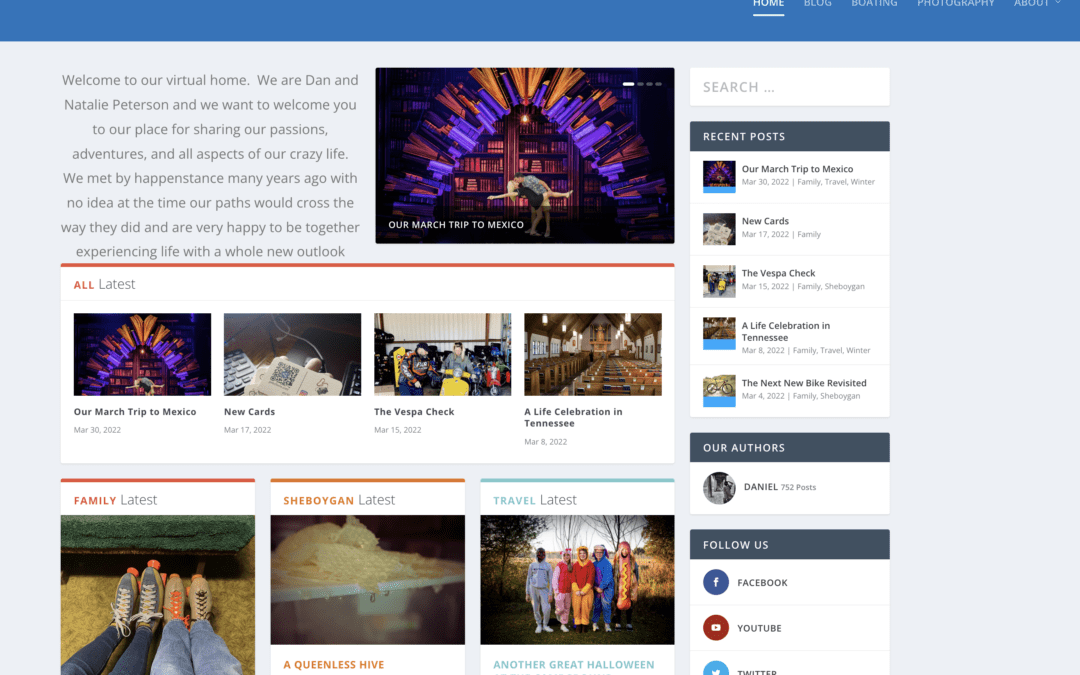1080x675 pixels.
Task: Click Sheboygan category under The Next New Bike
Action: point(840,396)
